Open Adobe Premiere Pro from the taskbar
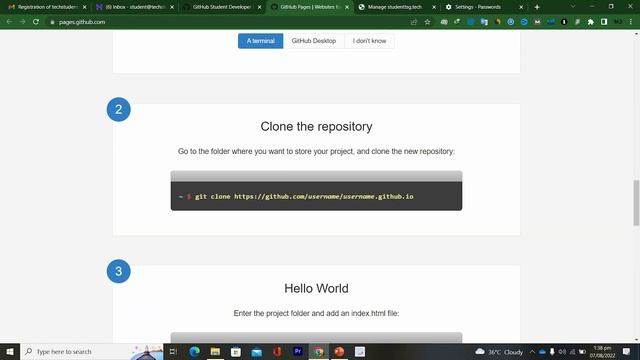 (x=298, y=351)
